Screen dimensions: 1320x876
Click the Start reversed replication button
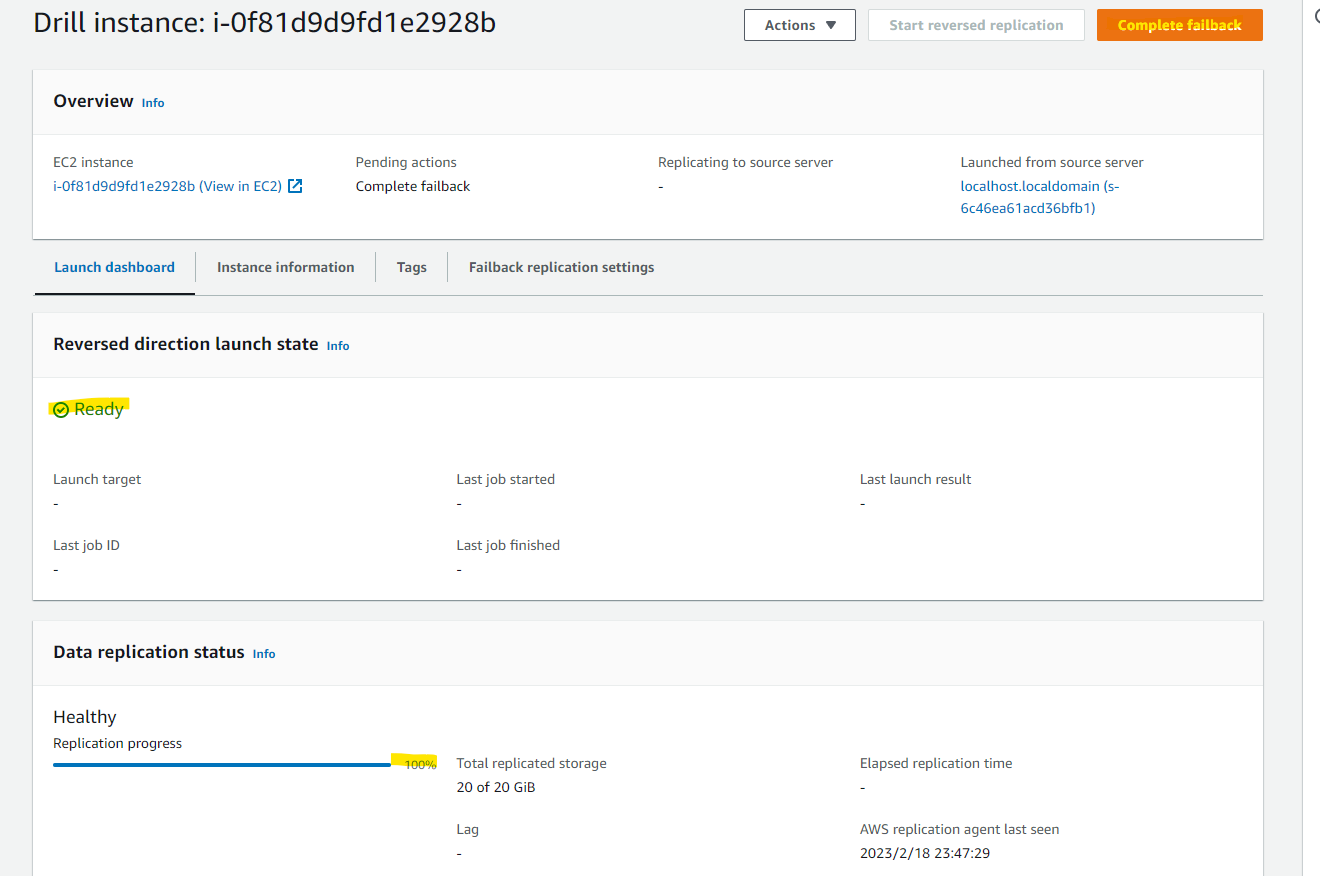click(976, 25)
